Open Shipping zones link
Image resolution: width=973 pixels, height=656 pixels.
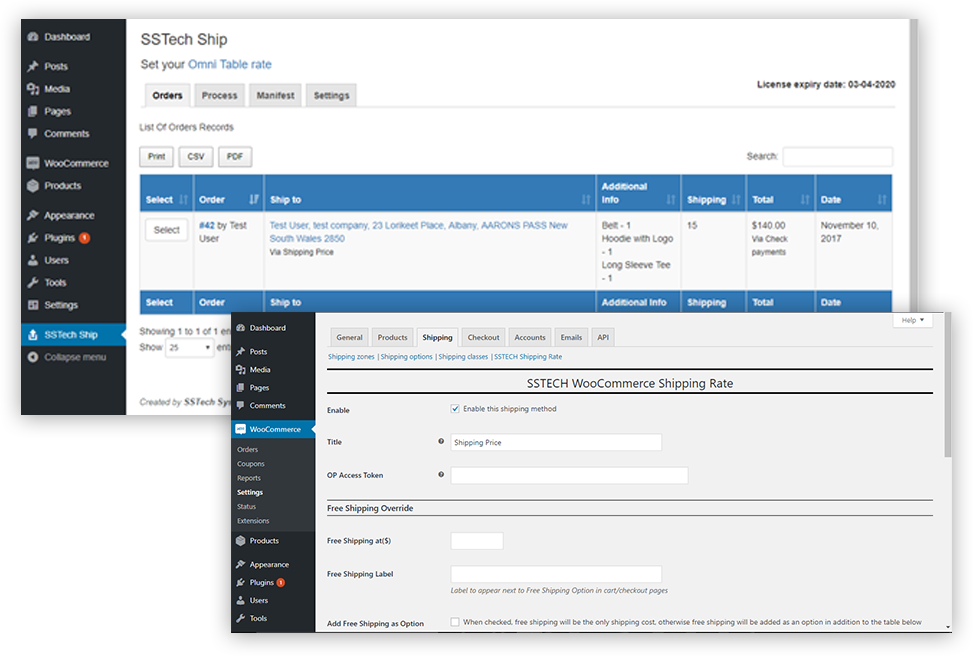351,356
